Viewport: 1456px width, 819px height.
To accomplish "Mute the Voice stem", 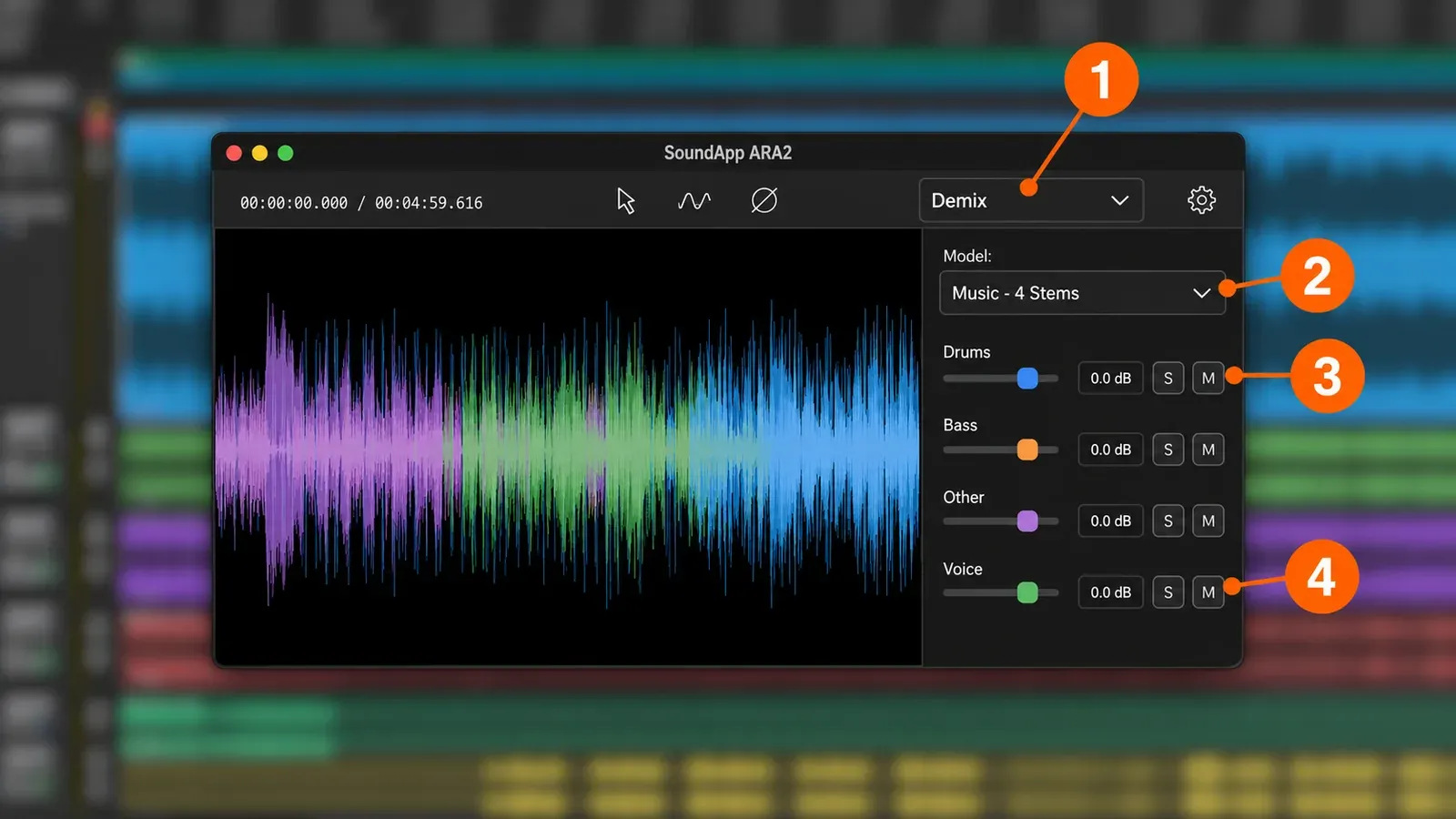I will [x=1208, y=592].
